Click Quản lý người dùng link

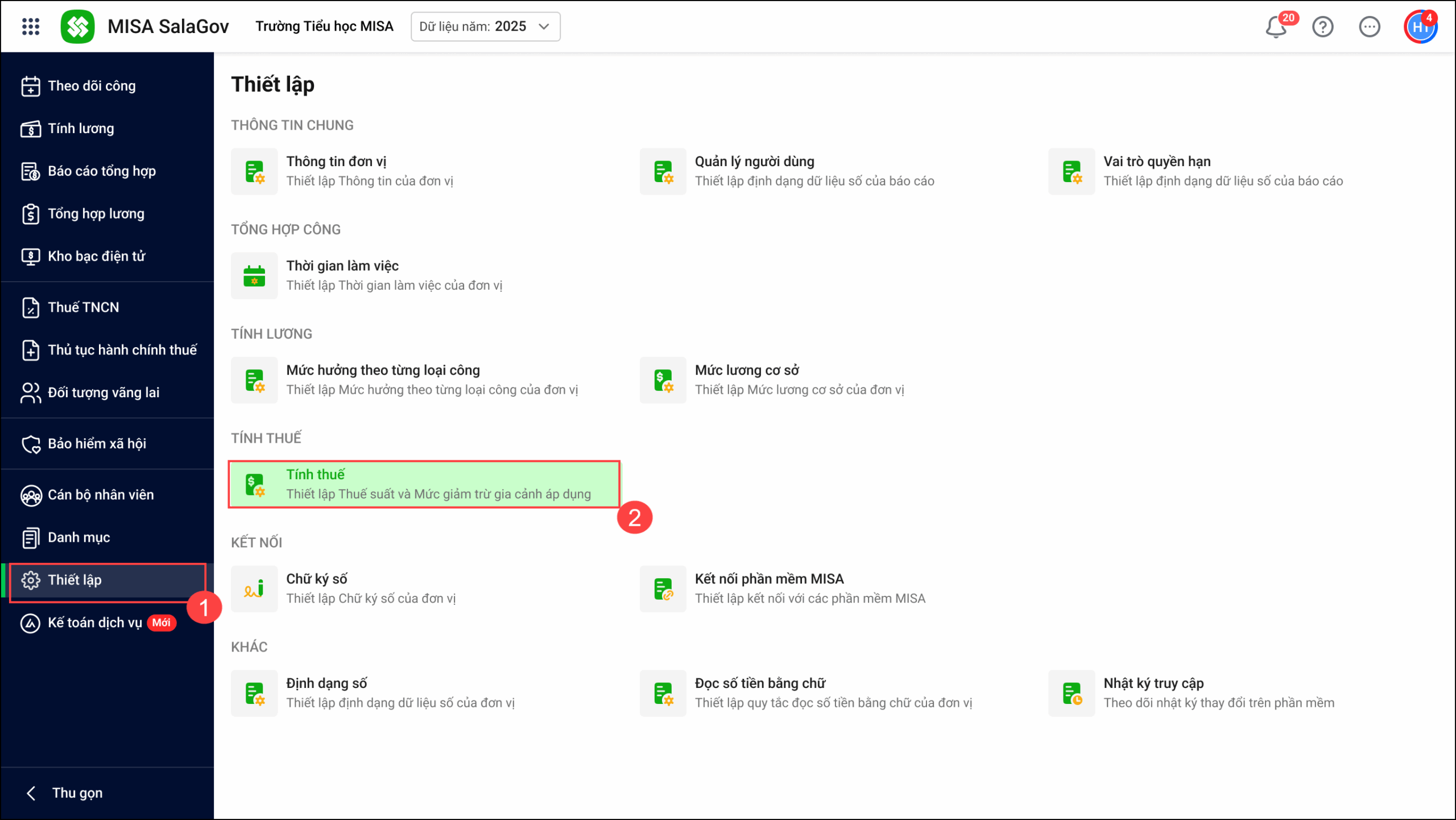tap(754, 162)
